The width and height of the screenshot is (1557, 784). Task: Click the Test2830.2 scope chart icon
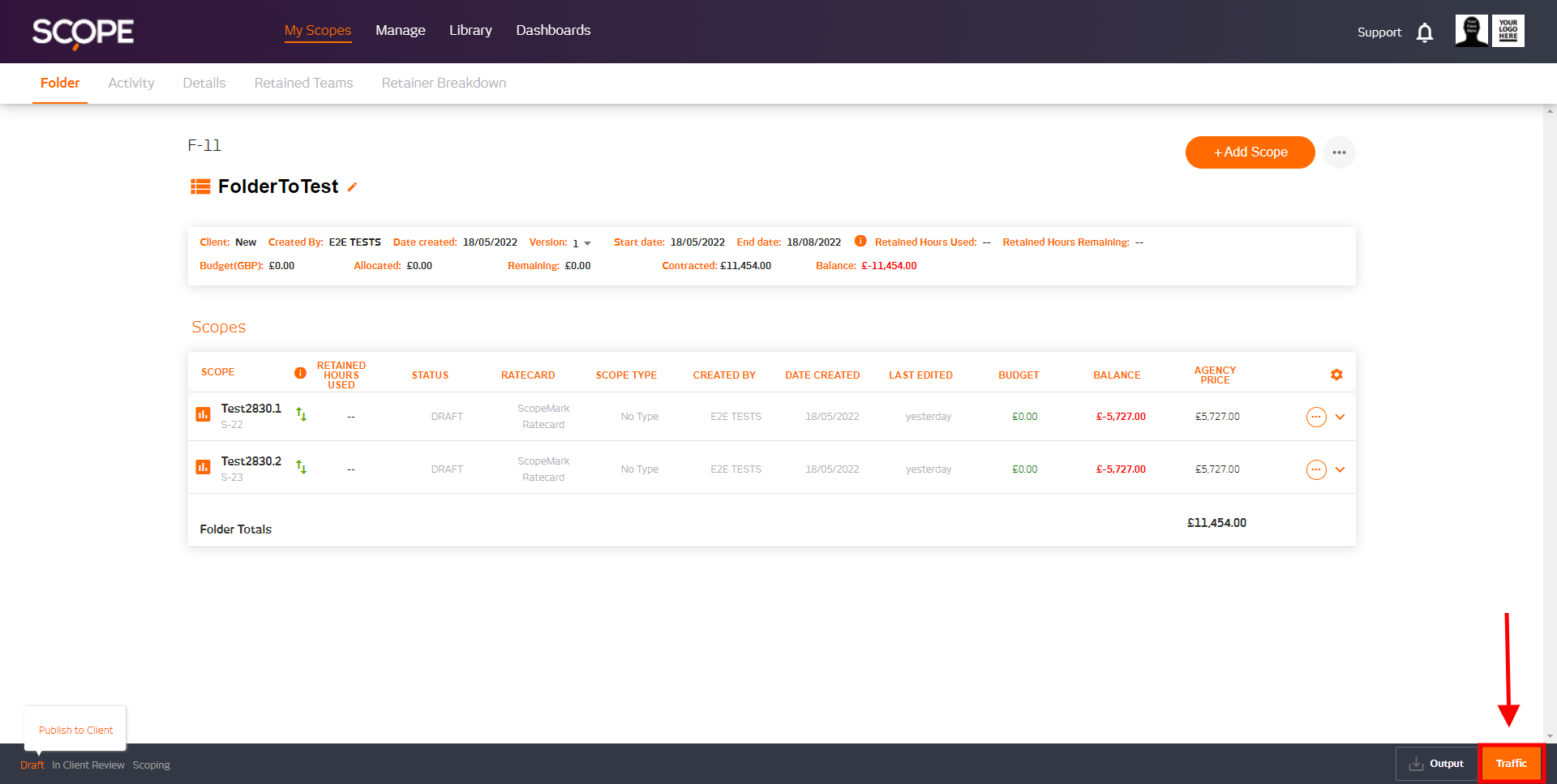click(x=203, y=467)
